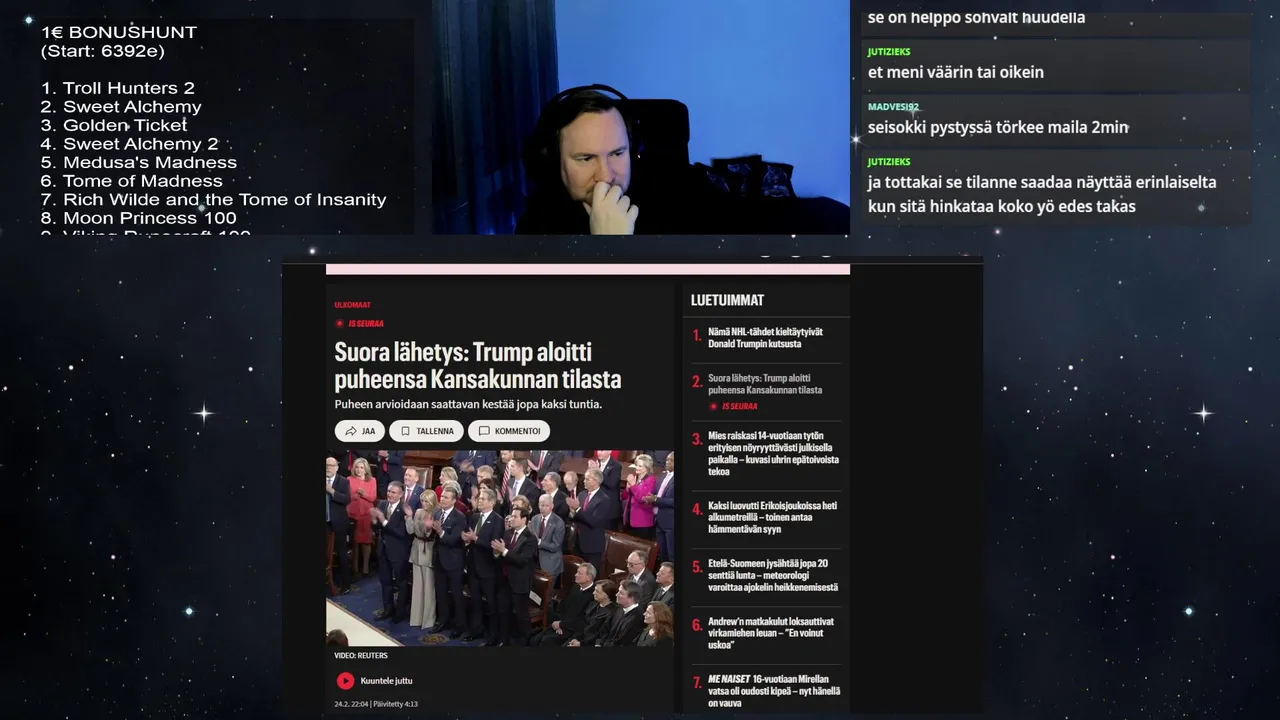
Task: Click chat message seisokki pystyssä törkee maila
Action: (x=998, y=127)
